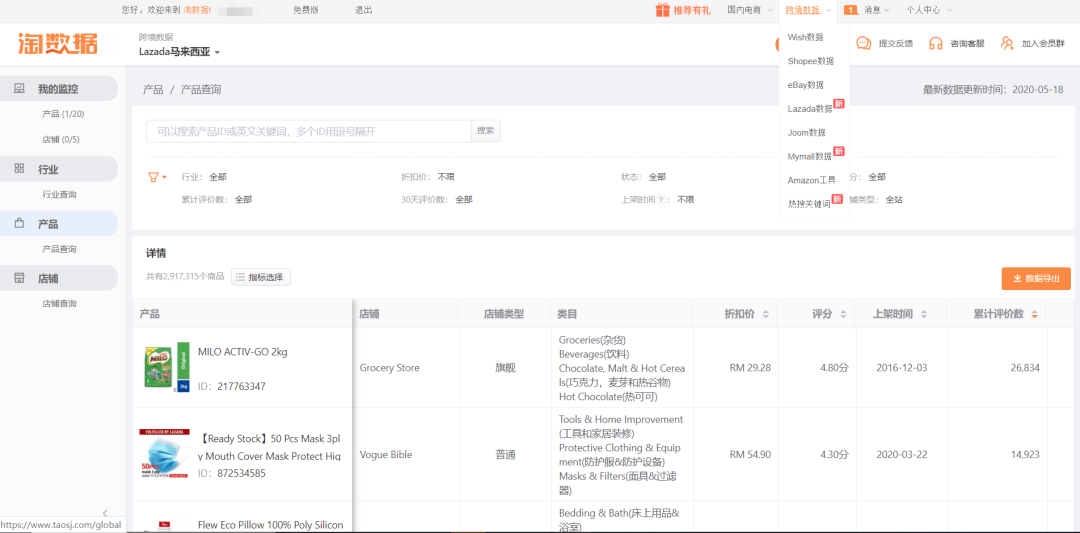
Task: Click the 提交反馈 chat bubble icon
Action: click(864, 43)
